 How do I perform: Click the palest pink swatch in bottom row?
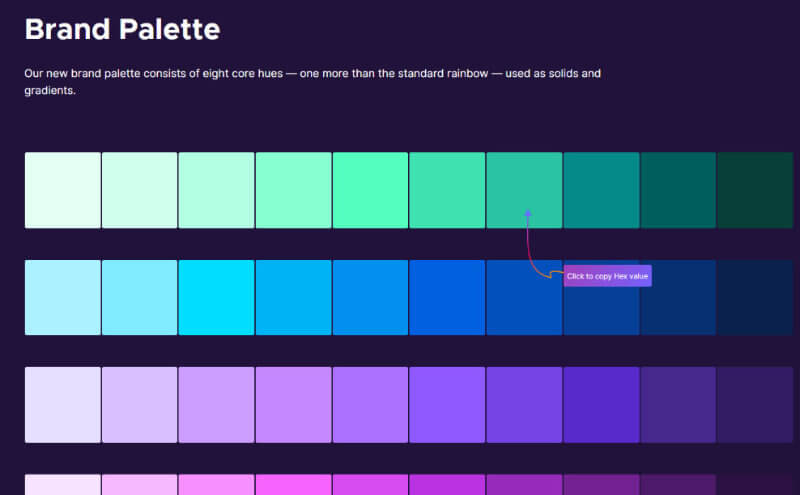(x=63, y=485)
